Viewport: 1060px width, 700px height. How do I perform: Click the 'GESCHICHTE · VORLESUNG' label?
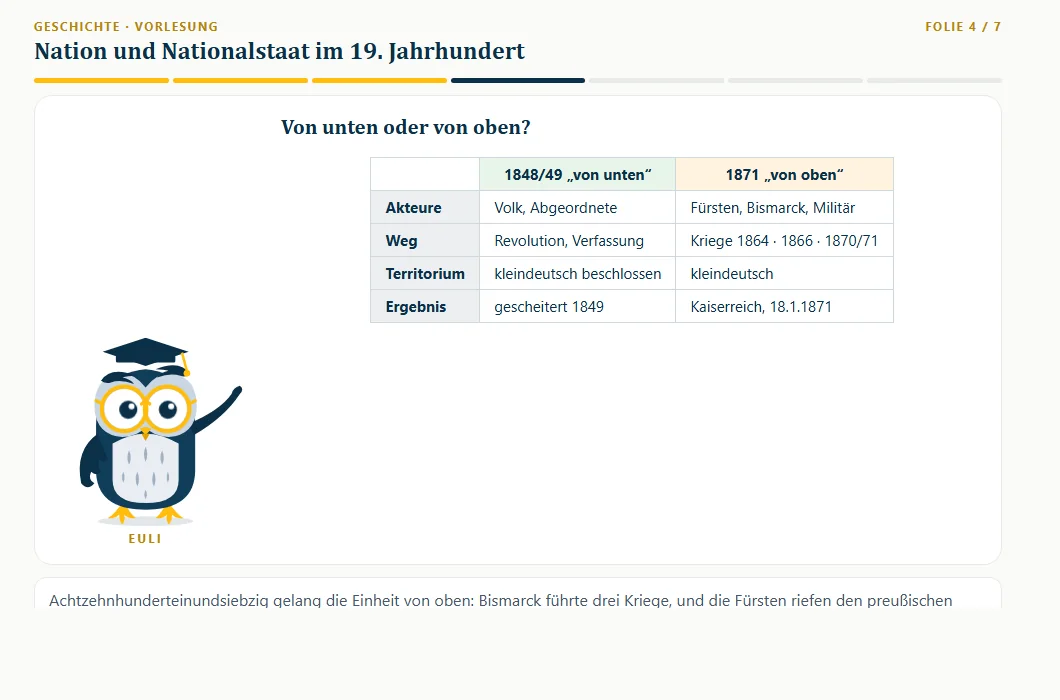[126, 27]
